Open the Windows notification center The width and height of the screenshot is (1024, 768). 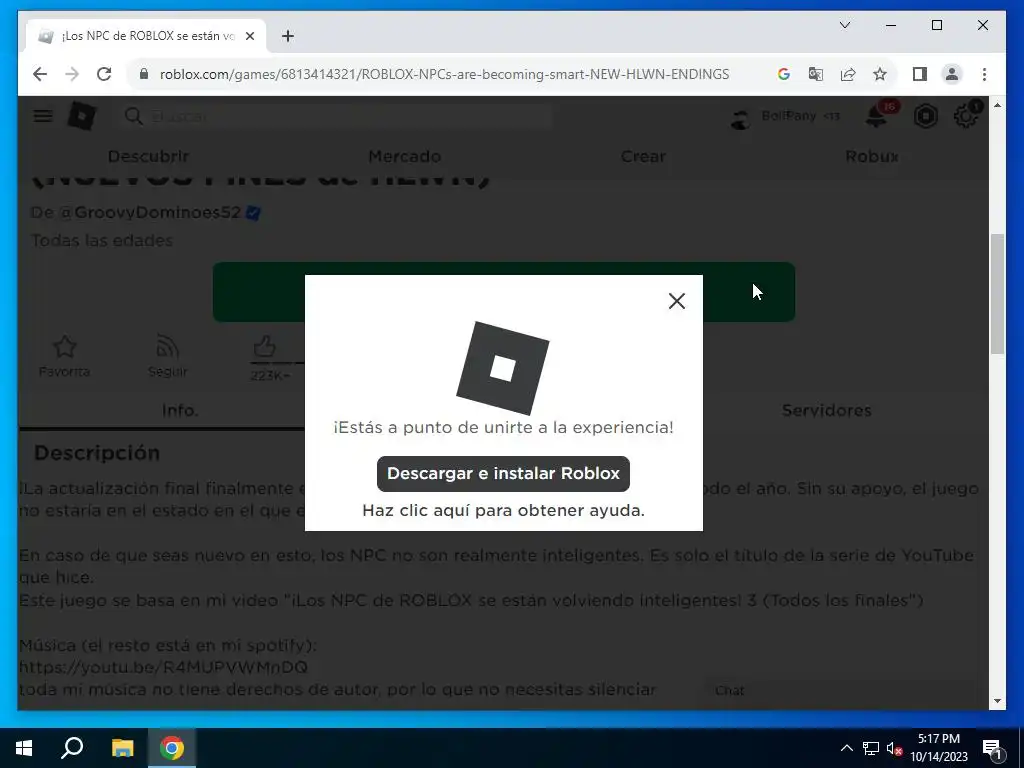click(x=991, y=748)
